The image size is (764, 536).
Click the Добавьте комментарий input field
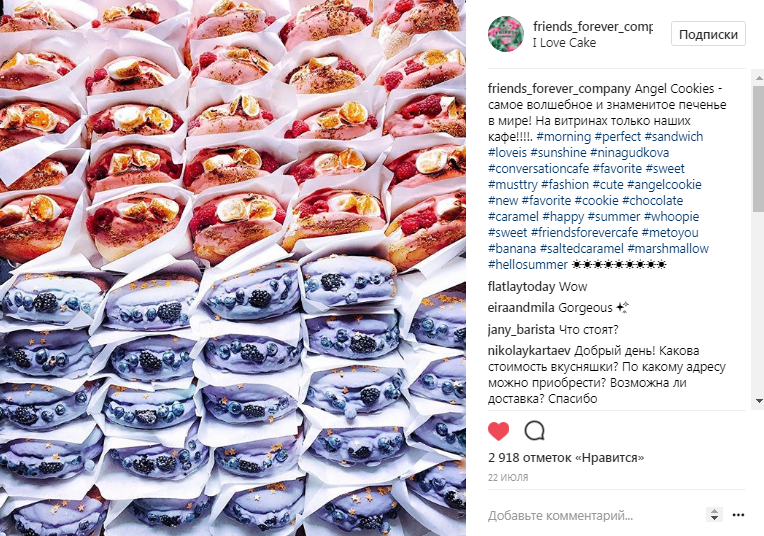(594, 515)
